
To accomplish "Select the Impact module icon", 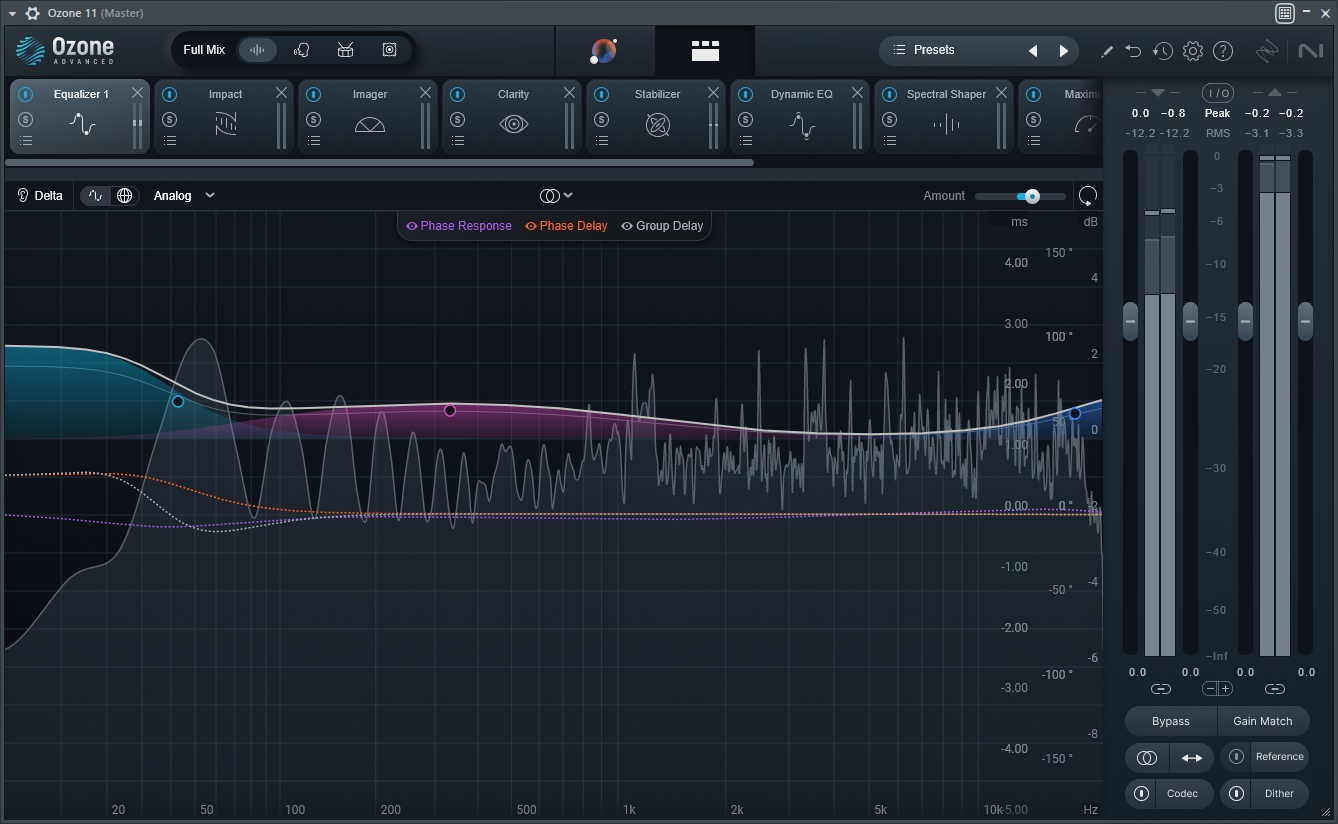I will pyautogui.click(x=226, y=125).
